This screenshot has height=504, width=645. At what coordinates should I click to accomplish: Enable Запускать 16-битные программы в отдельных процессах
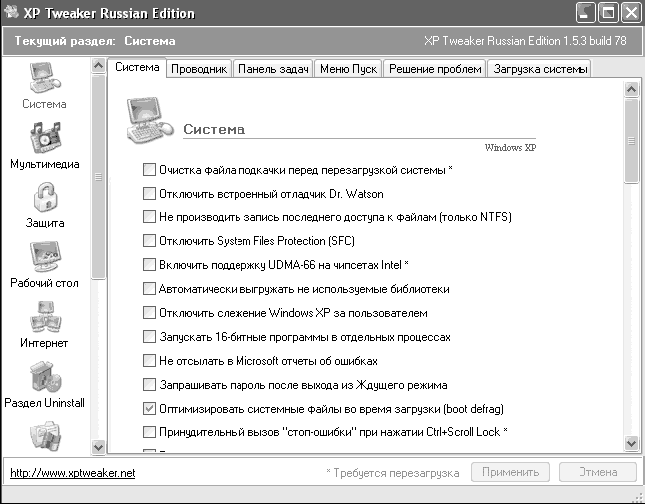pyautogui.click(x=149, y=337)
